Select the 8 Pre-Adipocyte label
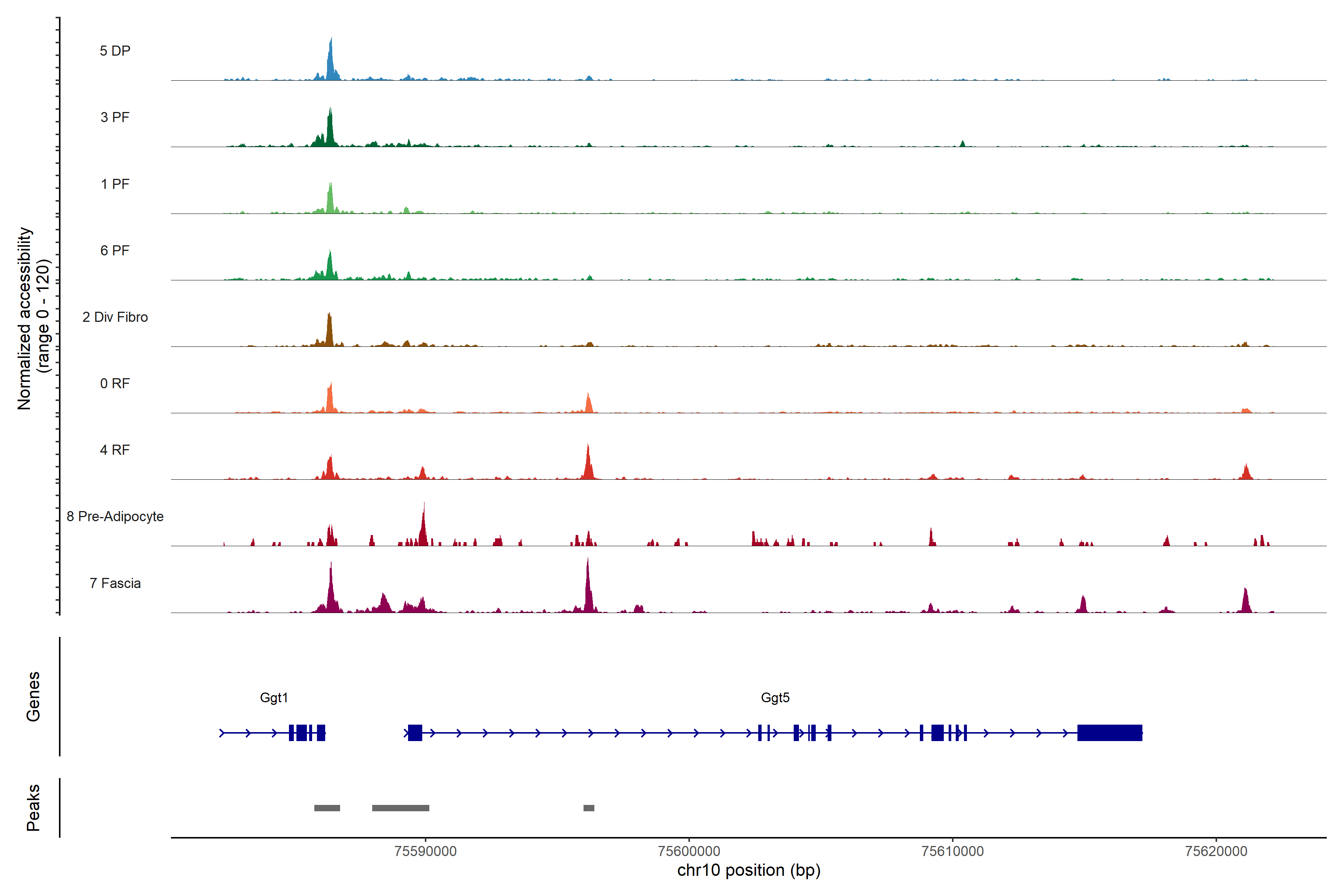This screenshot has width=1344, height=896. point(115,517)
